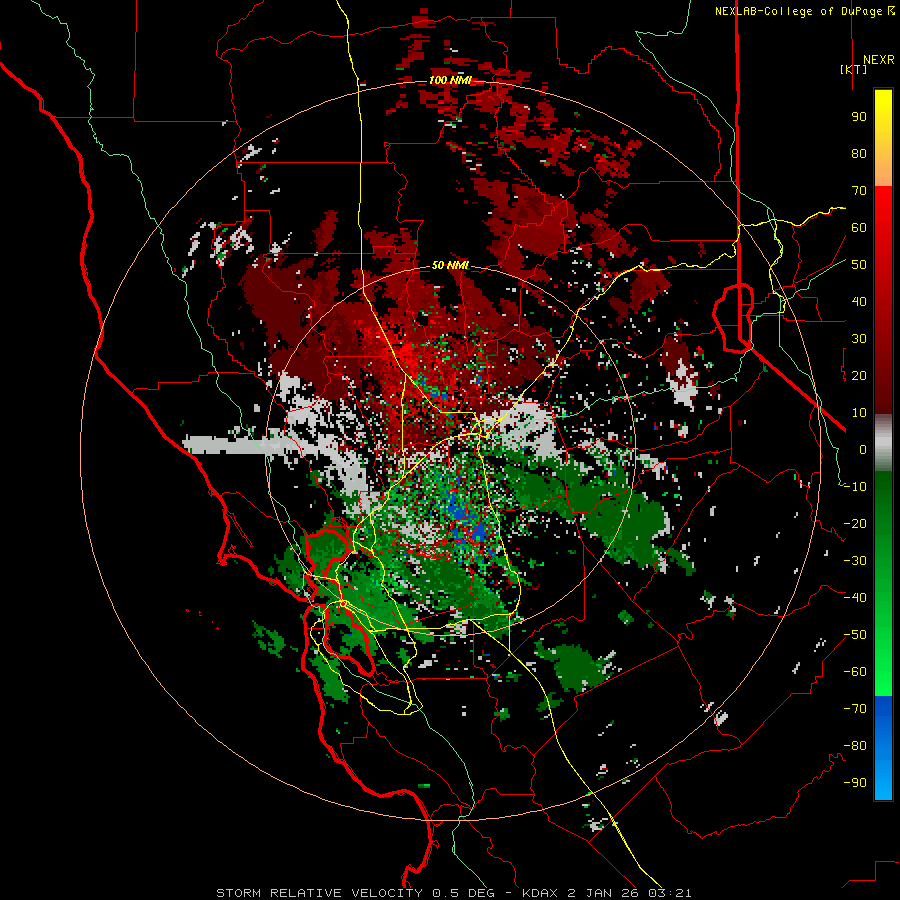Click the "50 NMI" range ring label
Image resolution: width=900 pixels, height=900 pixels.
coord(450,265)
